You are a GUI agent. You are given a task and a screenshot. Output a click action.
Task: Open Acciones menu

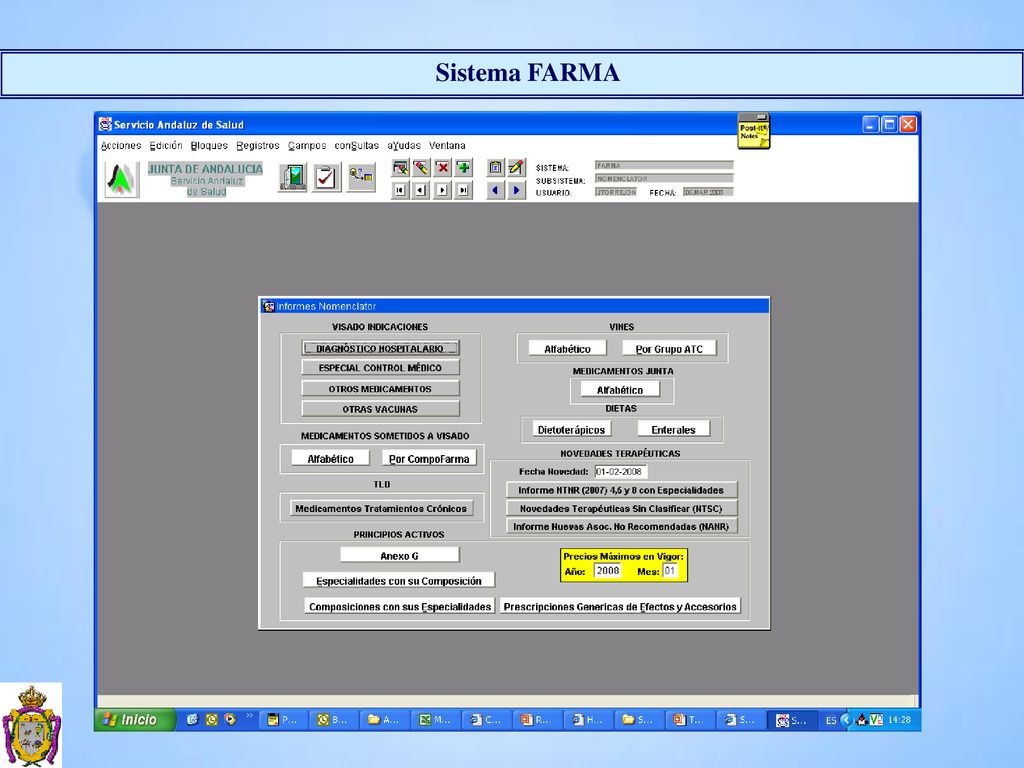(x=121, y=146)
